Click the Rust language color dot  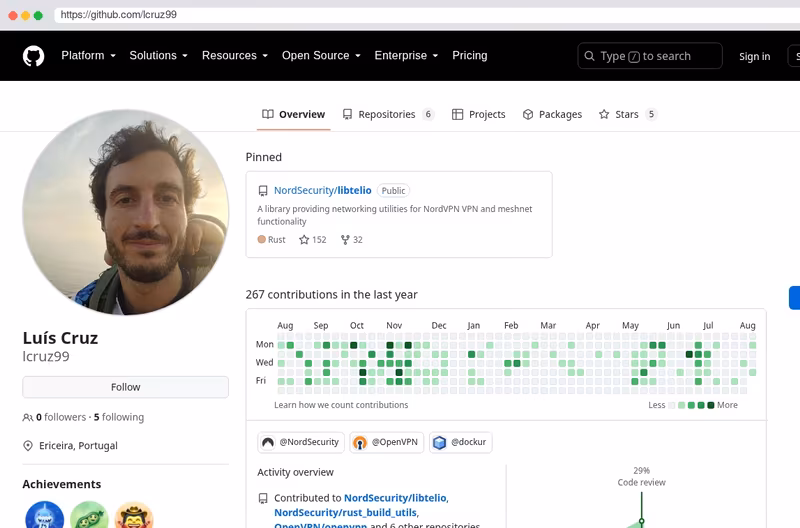coord(262,239)
